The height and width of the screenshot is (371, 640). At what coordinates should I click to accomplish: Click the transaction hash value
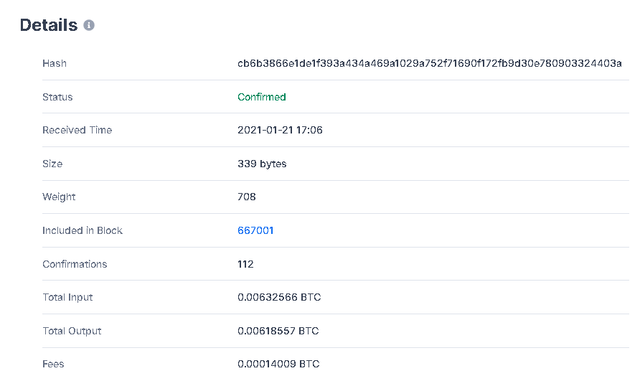pos(429,63)
